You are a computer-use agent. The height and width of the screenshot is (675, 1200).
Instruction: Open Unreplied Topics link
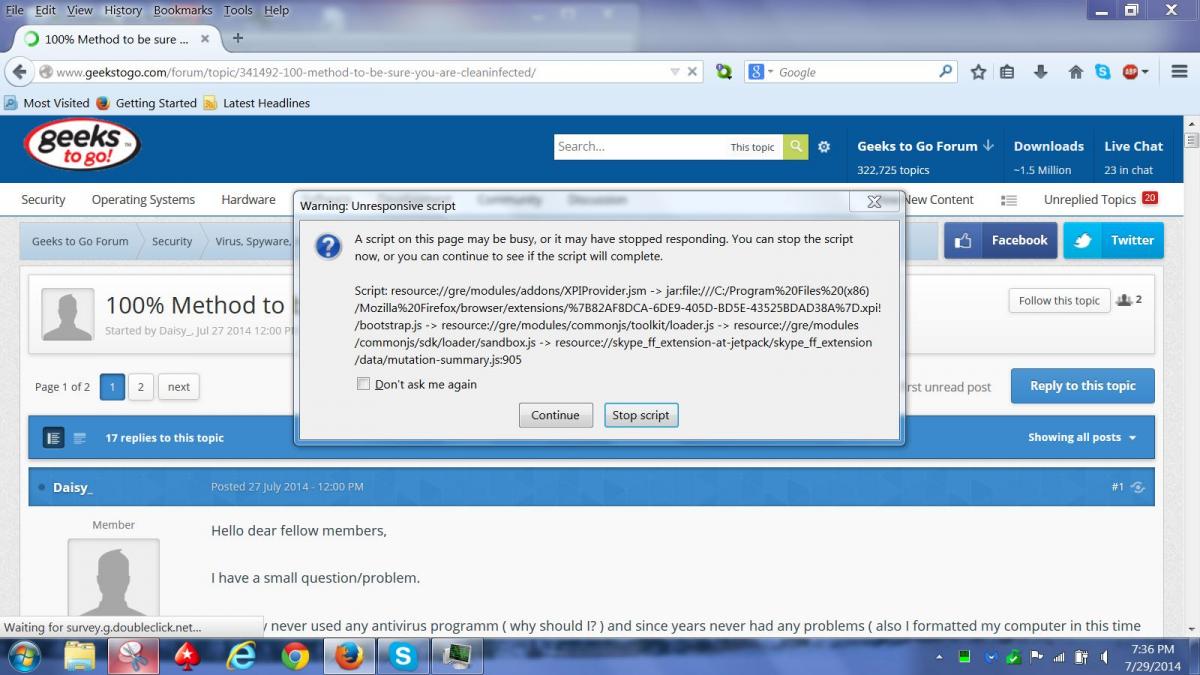(1090, 199)
